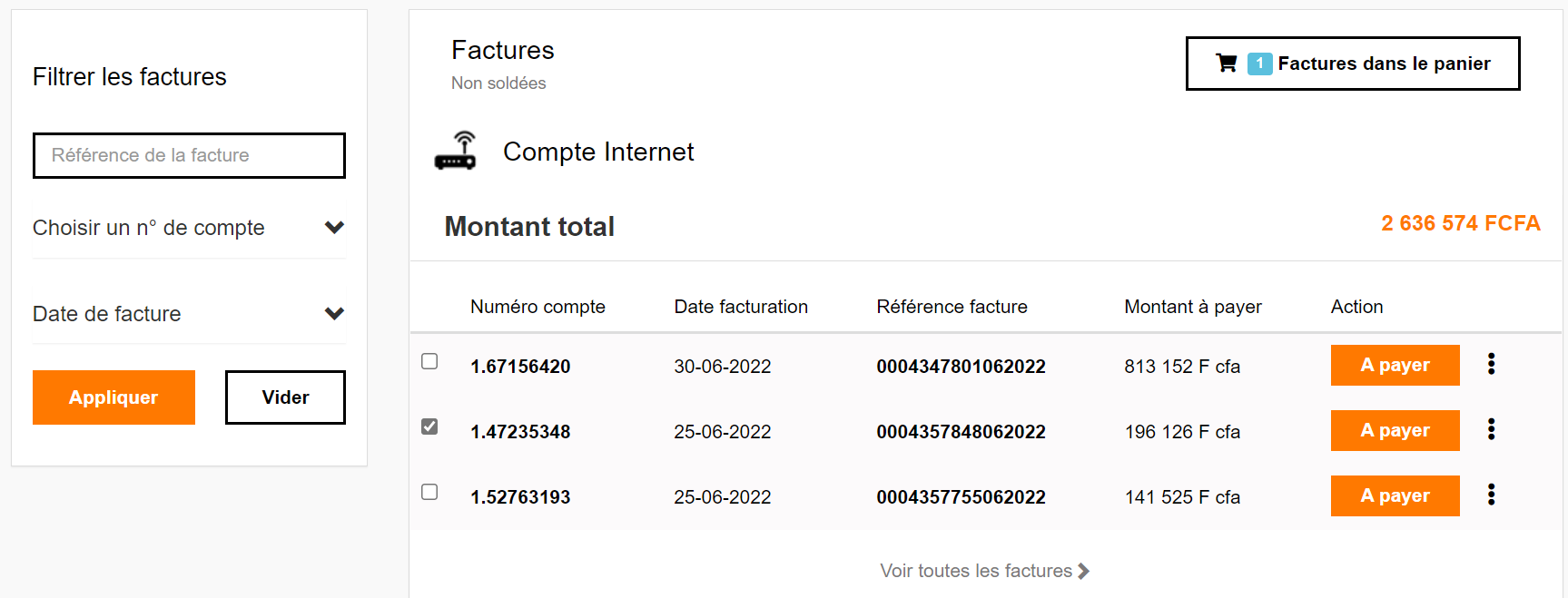Click the Date de facture chevron arrow
Screen dimensions: 1568x598
(334, 314)
